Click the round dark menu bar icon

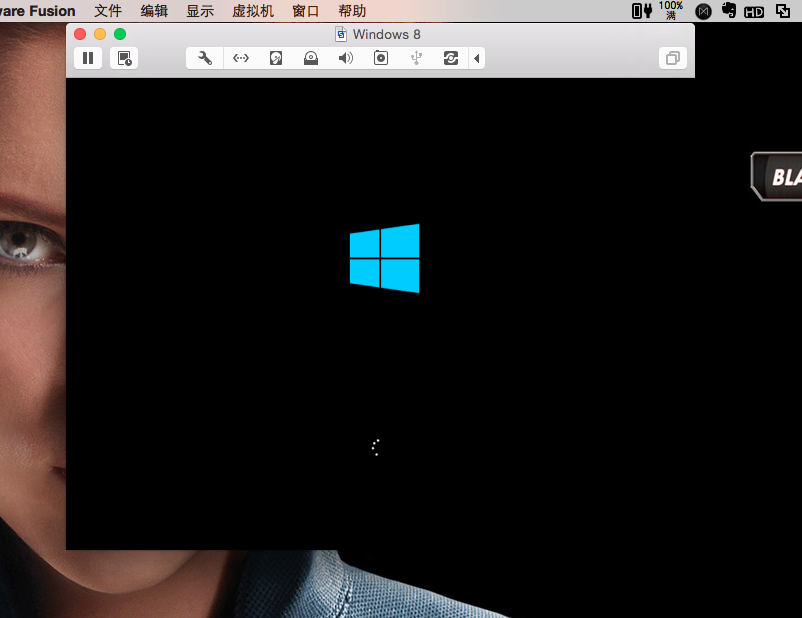(x=703, y=11)
